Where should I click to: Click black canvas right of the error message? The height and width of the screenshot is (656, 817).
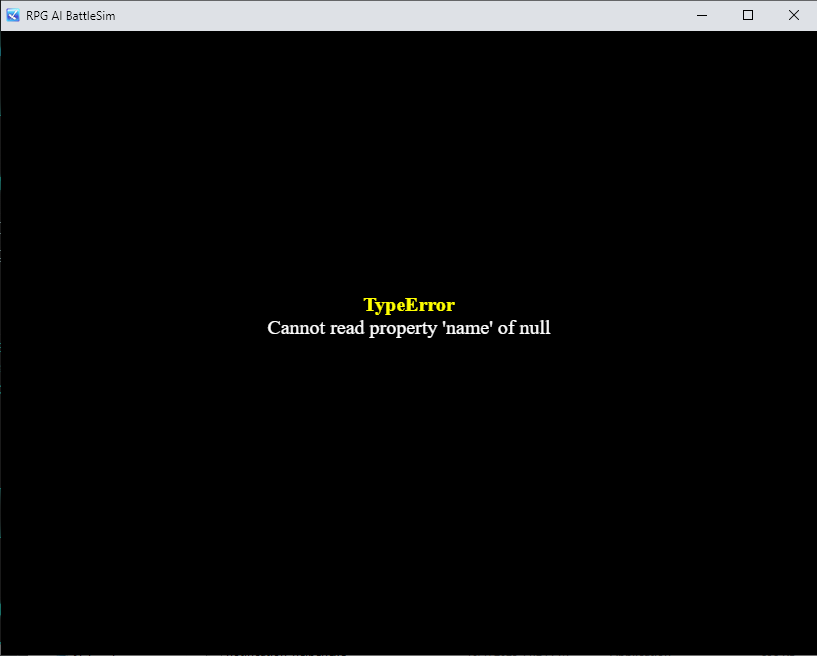680,328
